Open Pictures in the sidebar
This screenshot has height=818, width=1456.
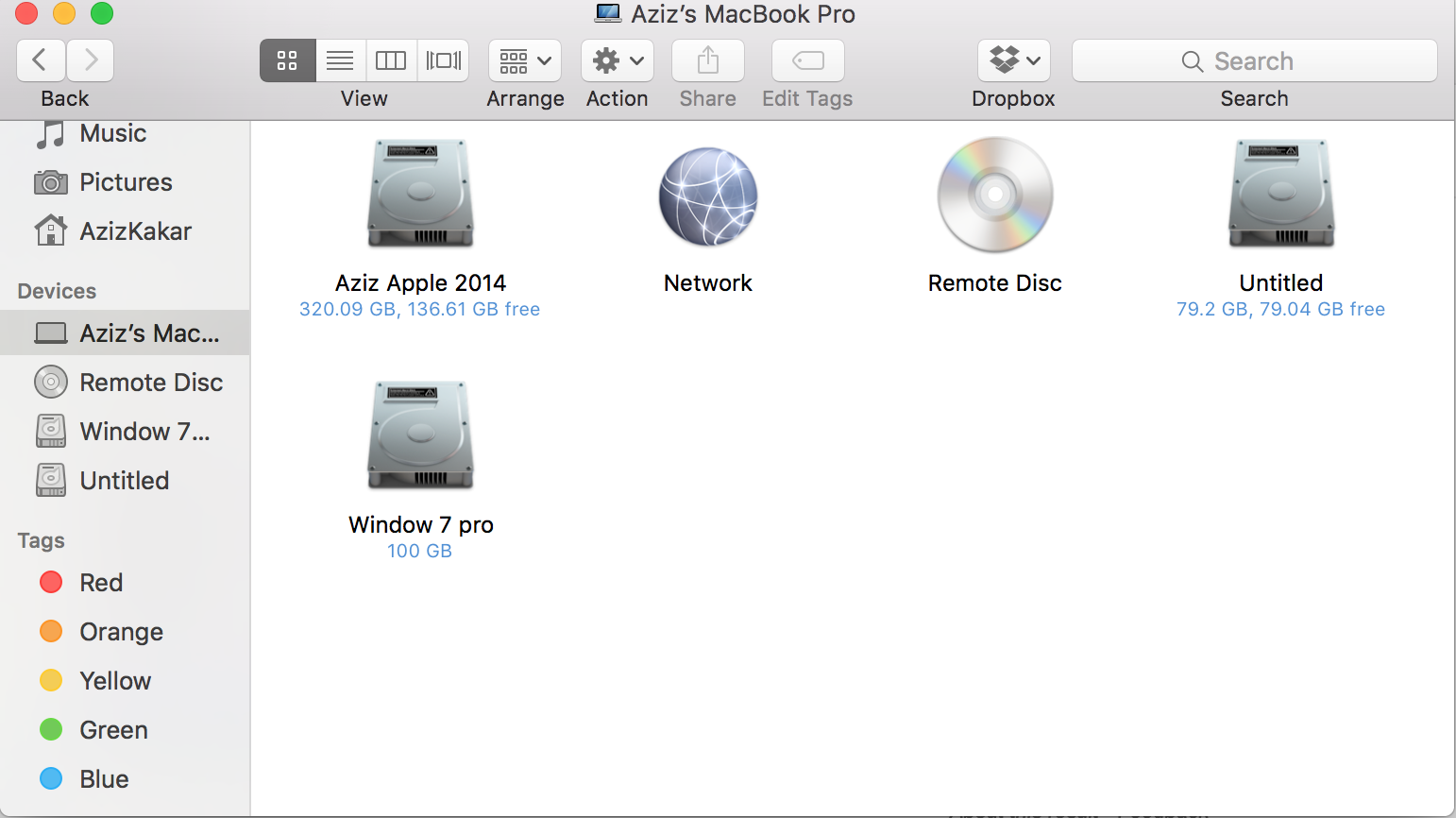[x=125, y=182]
